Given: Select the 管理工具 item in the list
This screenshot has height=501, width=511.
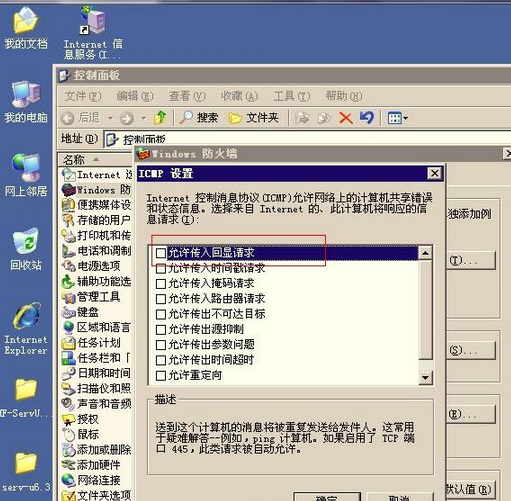Looking at the screenshot, I should point(91,296).
